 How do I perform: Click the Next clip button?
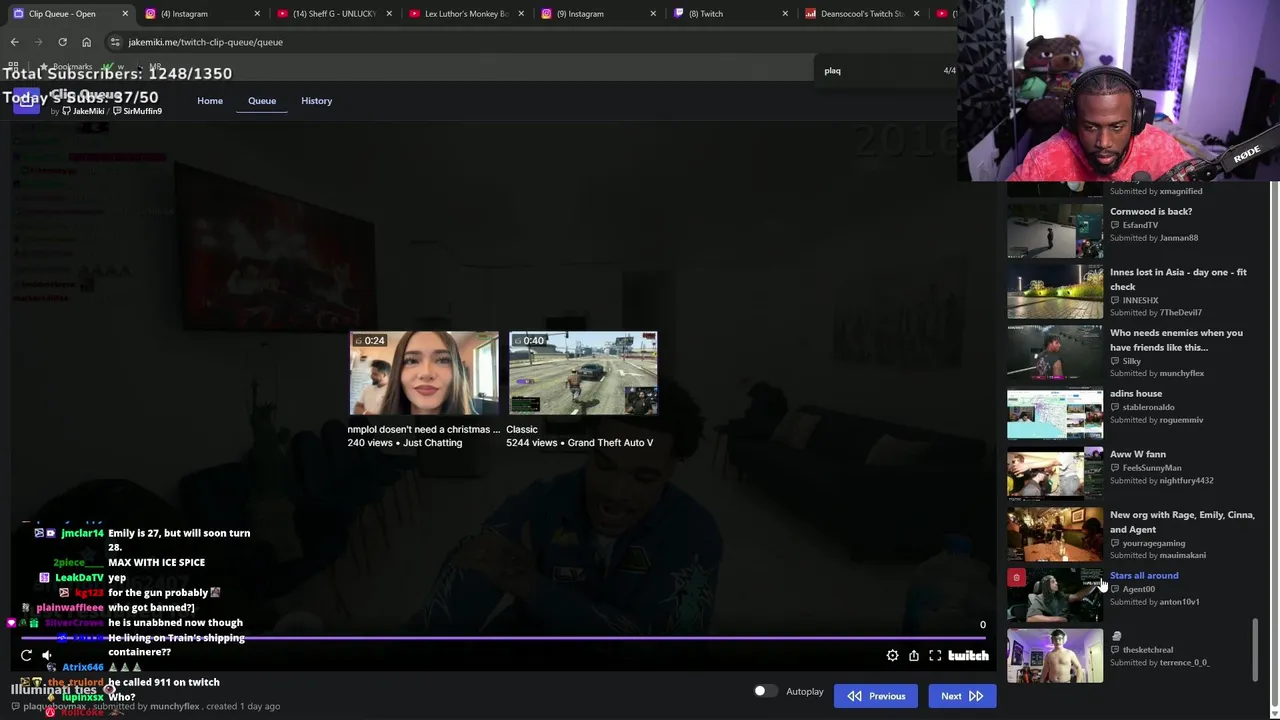(961, 696)
